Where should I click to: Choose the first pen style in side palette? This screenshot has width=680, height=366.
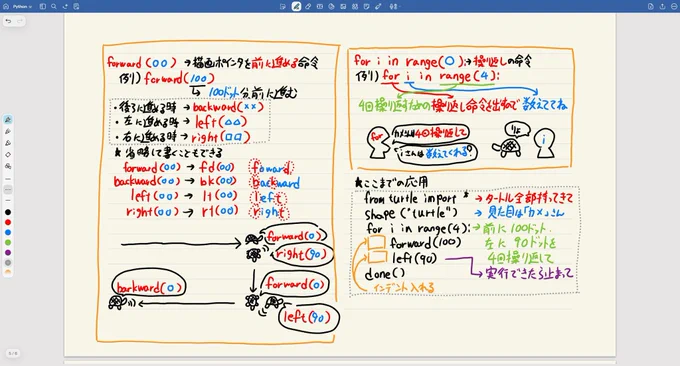coord(8,120)
